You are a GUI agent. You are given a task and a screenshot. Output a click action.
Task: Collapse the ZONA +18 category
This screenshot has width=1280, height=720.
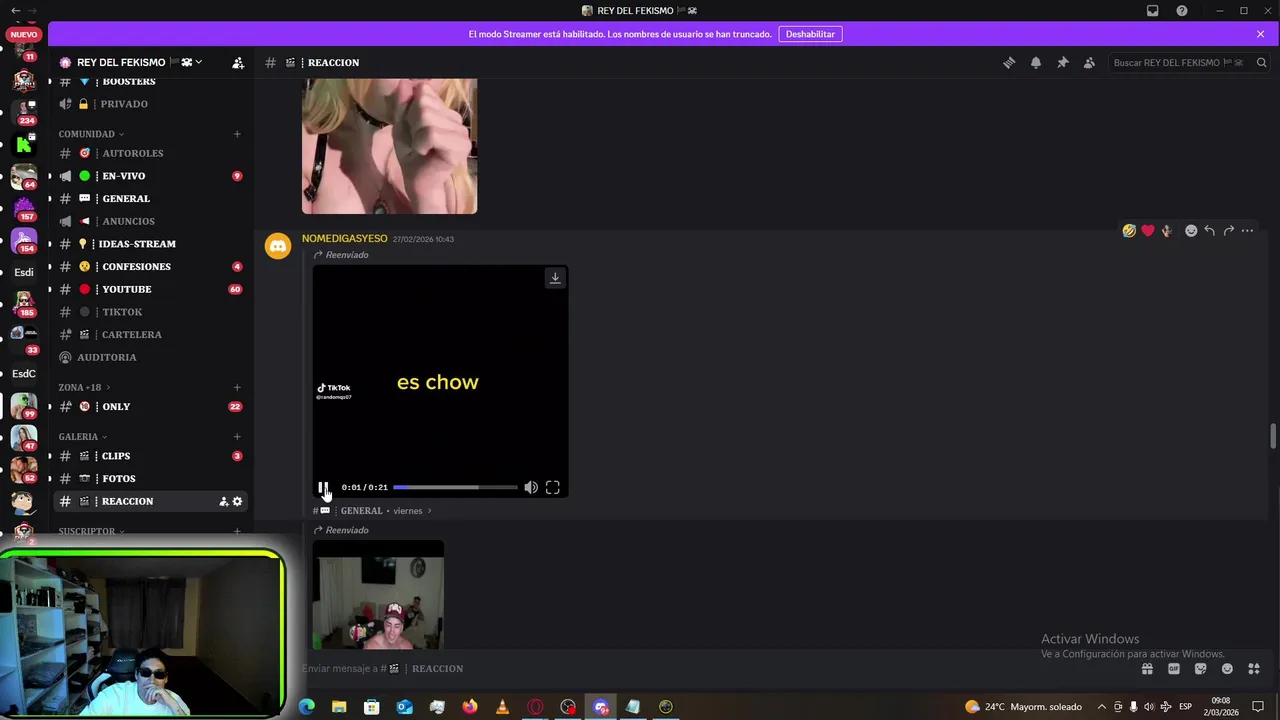pos(84,387)
